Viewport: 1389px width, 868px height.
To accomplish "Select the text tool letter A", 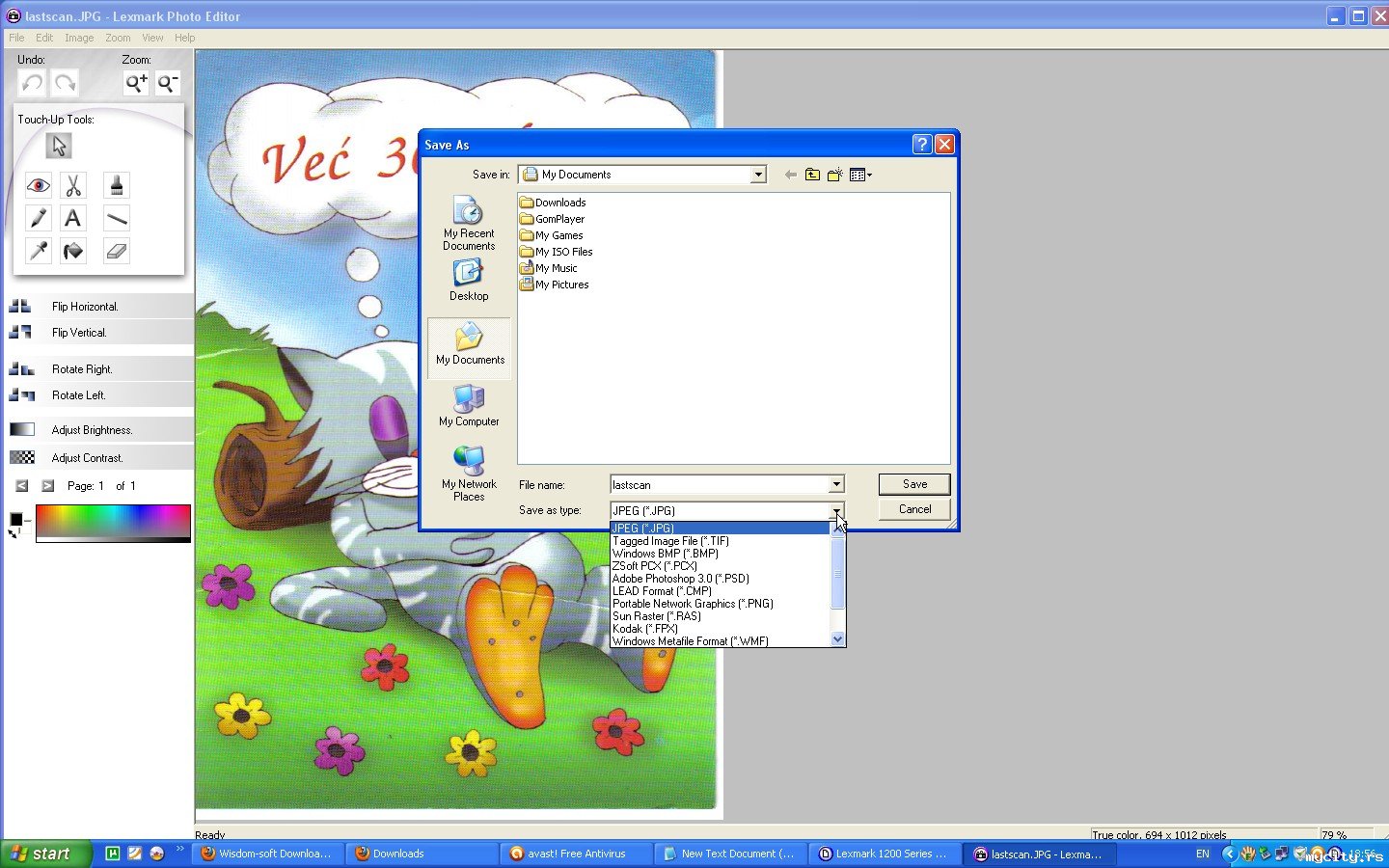I will pyautogui.click(x=73, y=218).
